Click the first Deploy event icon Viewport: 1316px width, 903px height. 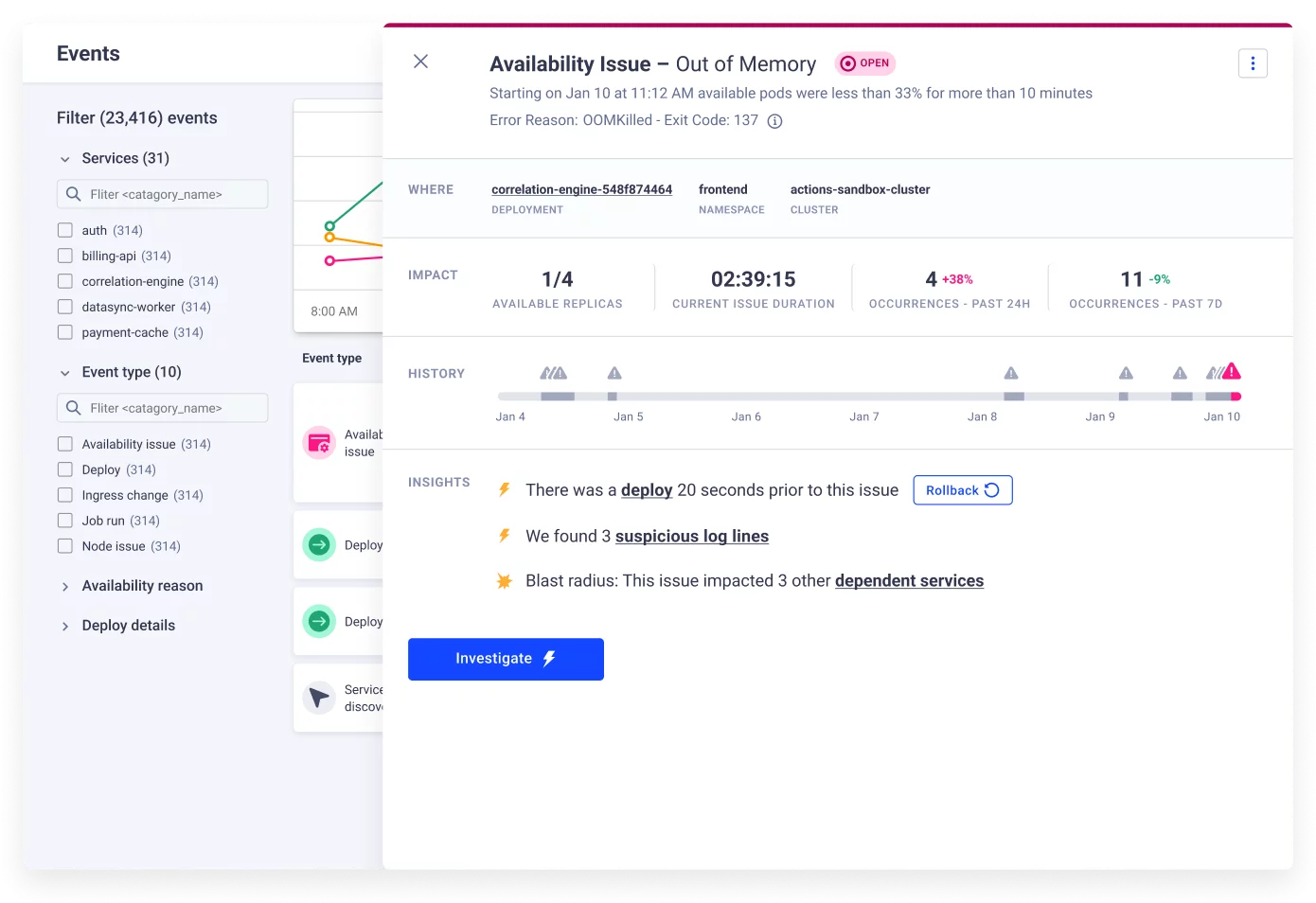[319, 544]
